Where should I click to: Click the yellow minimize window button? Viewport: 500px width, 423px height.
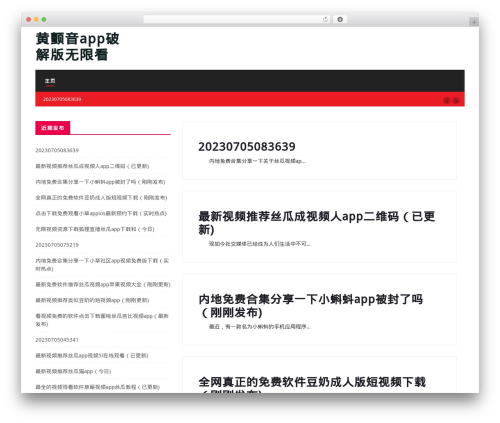(x=36, y=20)
